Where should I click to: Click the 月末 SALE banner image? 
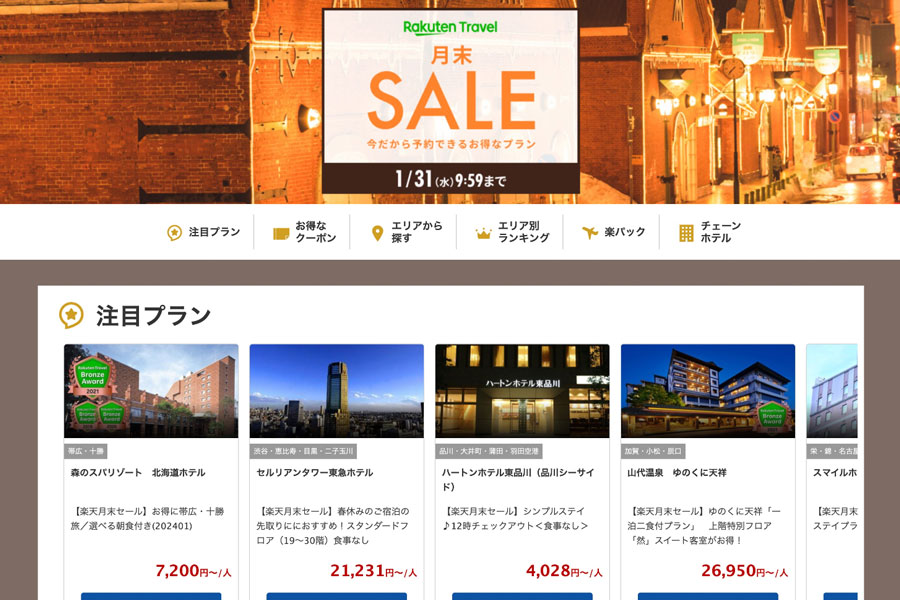pos(451,101)
